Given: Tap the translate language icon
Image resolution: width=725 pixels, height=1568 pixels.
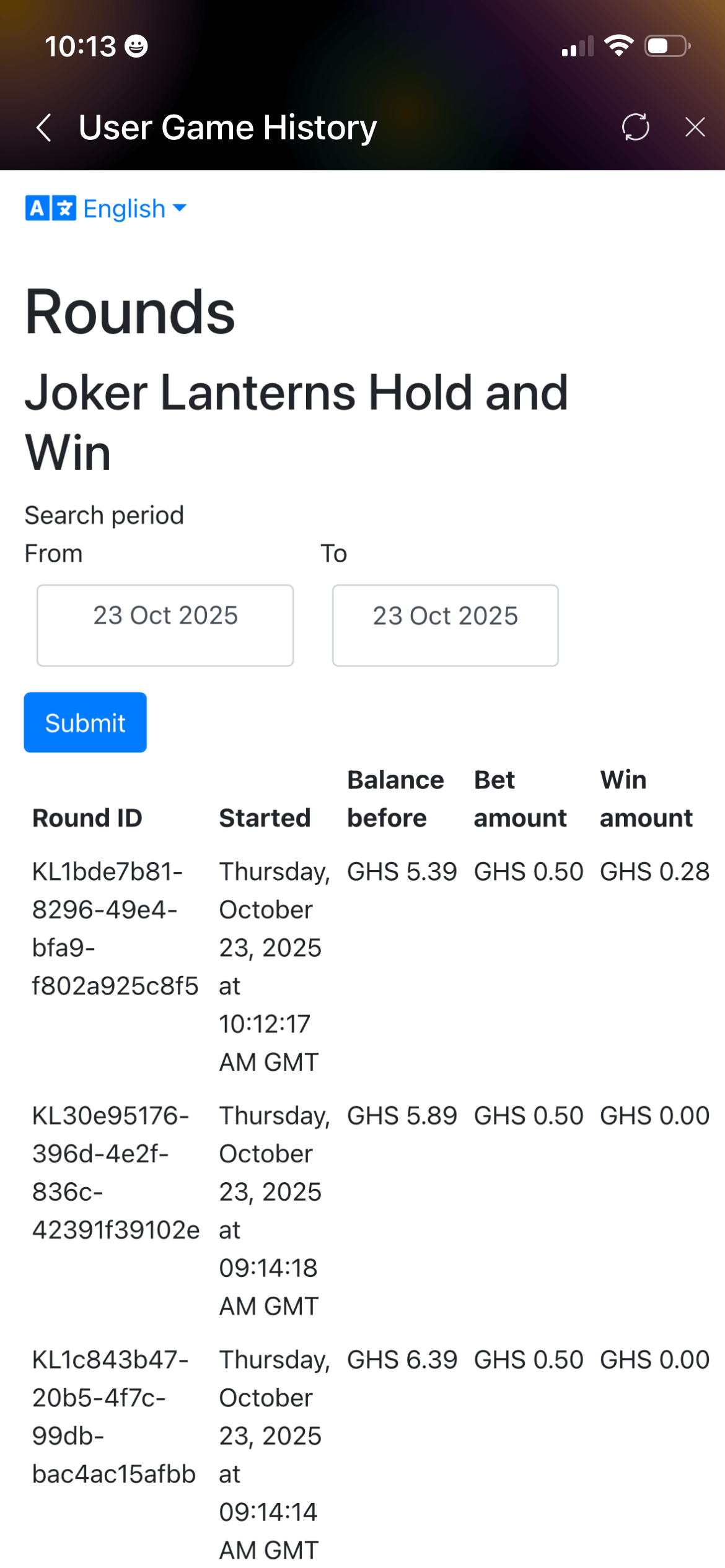Looking at the screenshot, I should 50,209.
